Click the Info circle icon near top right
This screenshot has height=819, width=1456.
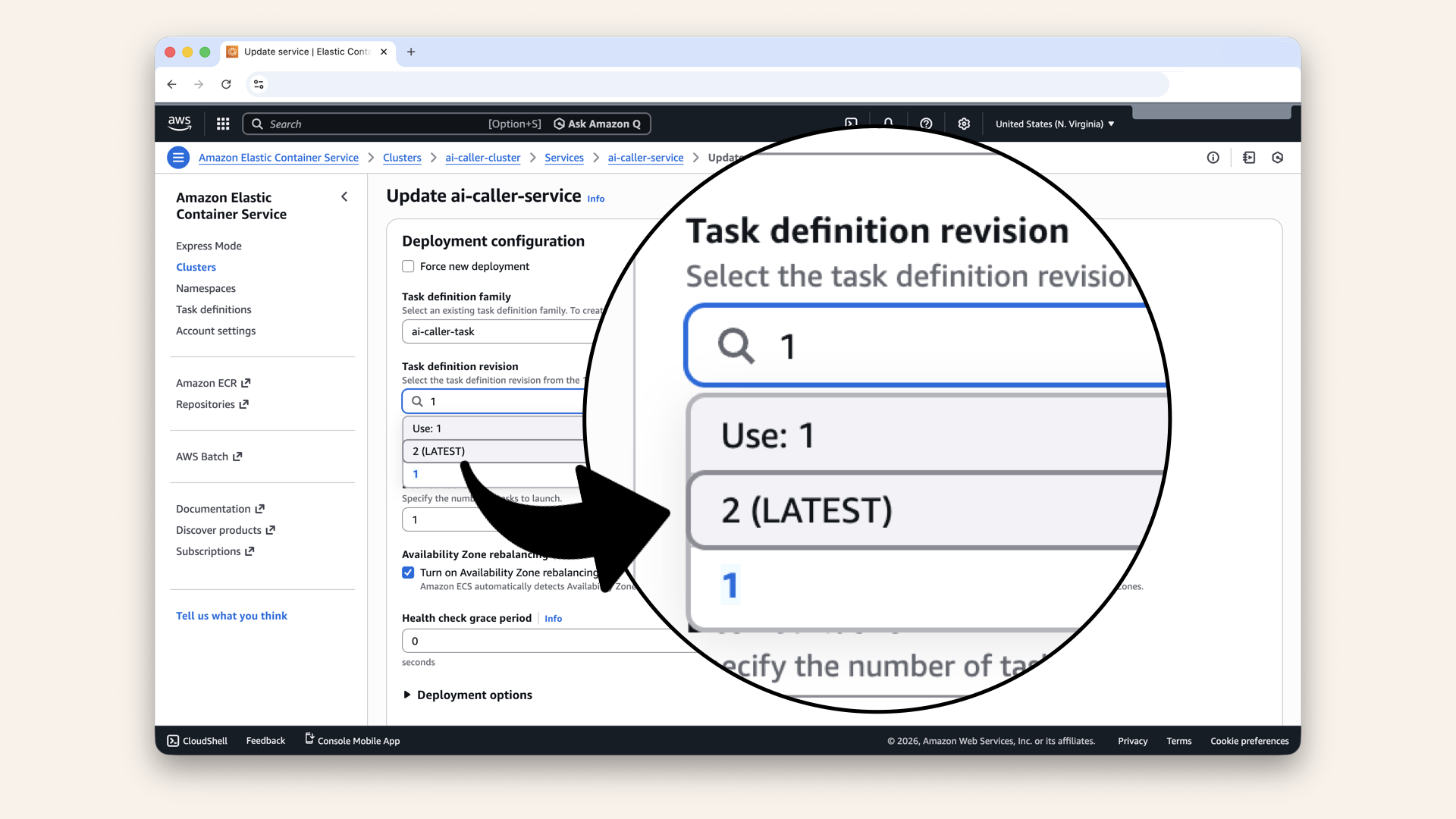(x=1213, y=157)
